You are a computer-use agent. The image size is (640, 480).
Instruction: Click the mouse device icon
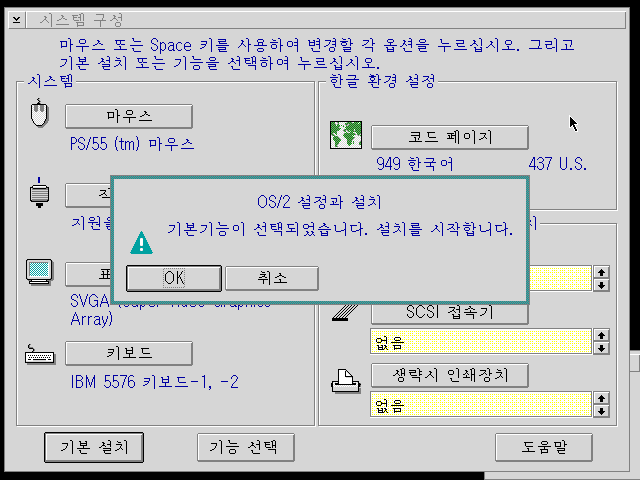pos(39,113)
